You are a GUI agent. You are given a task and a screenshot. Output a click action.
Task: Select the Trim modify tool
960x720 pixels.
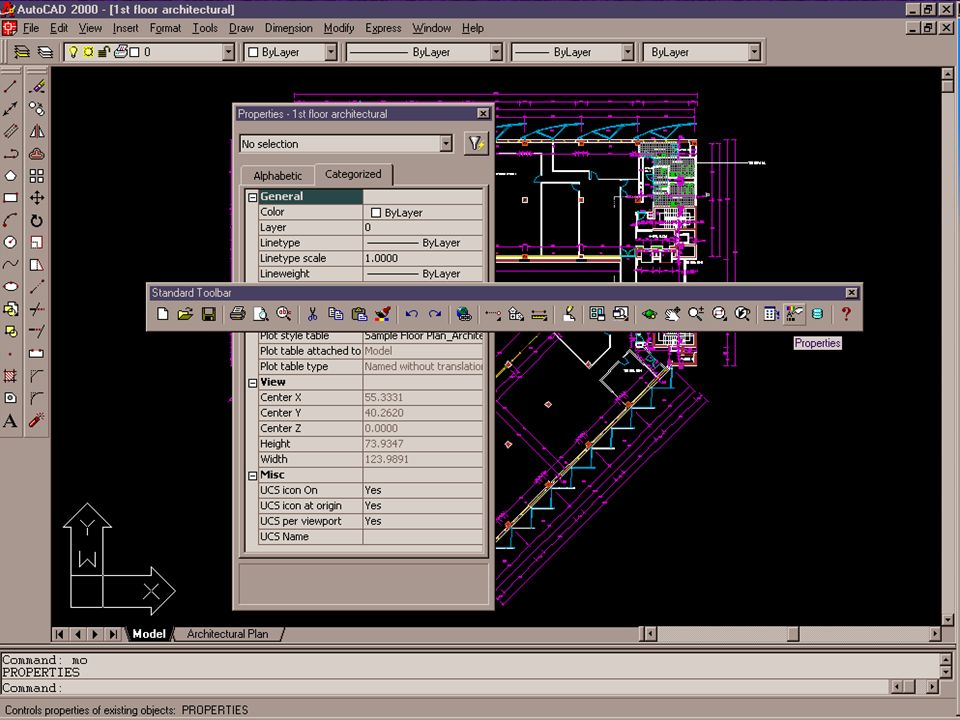click(x=37, y=309)
